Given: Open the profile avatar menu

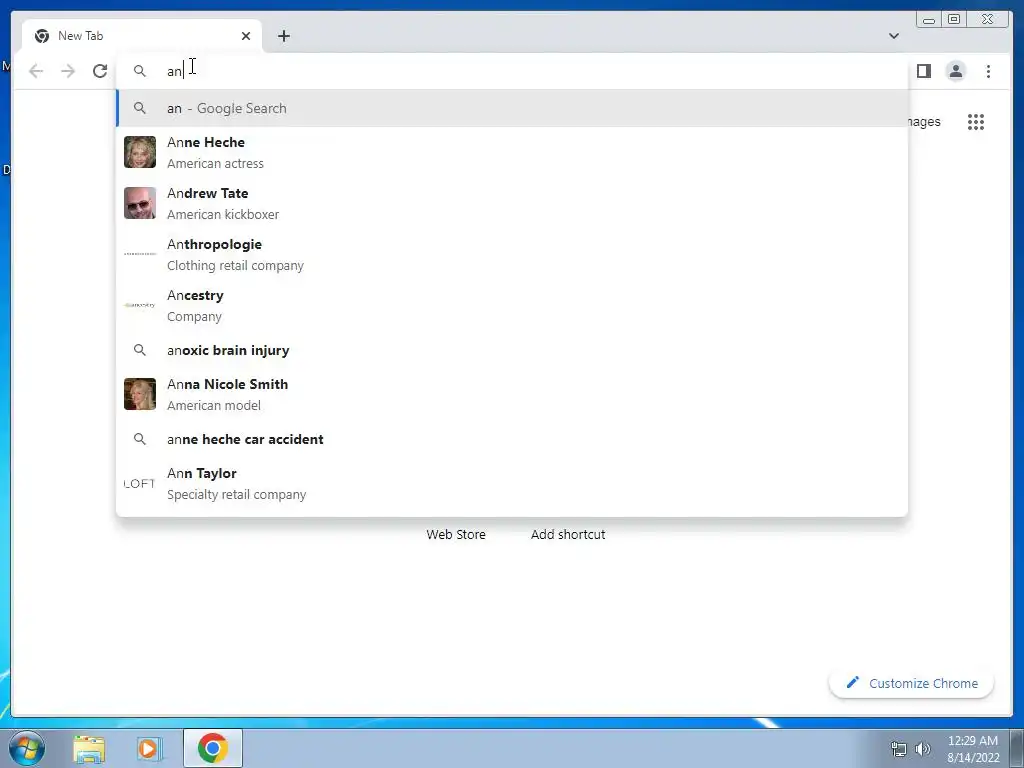Looking at the screenshot, I should (x=955, y=71).
